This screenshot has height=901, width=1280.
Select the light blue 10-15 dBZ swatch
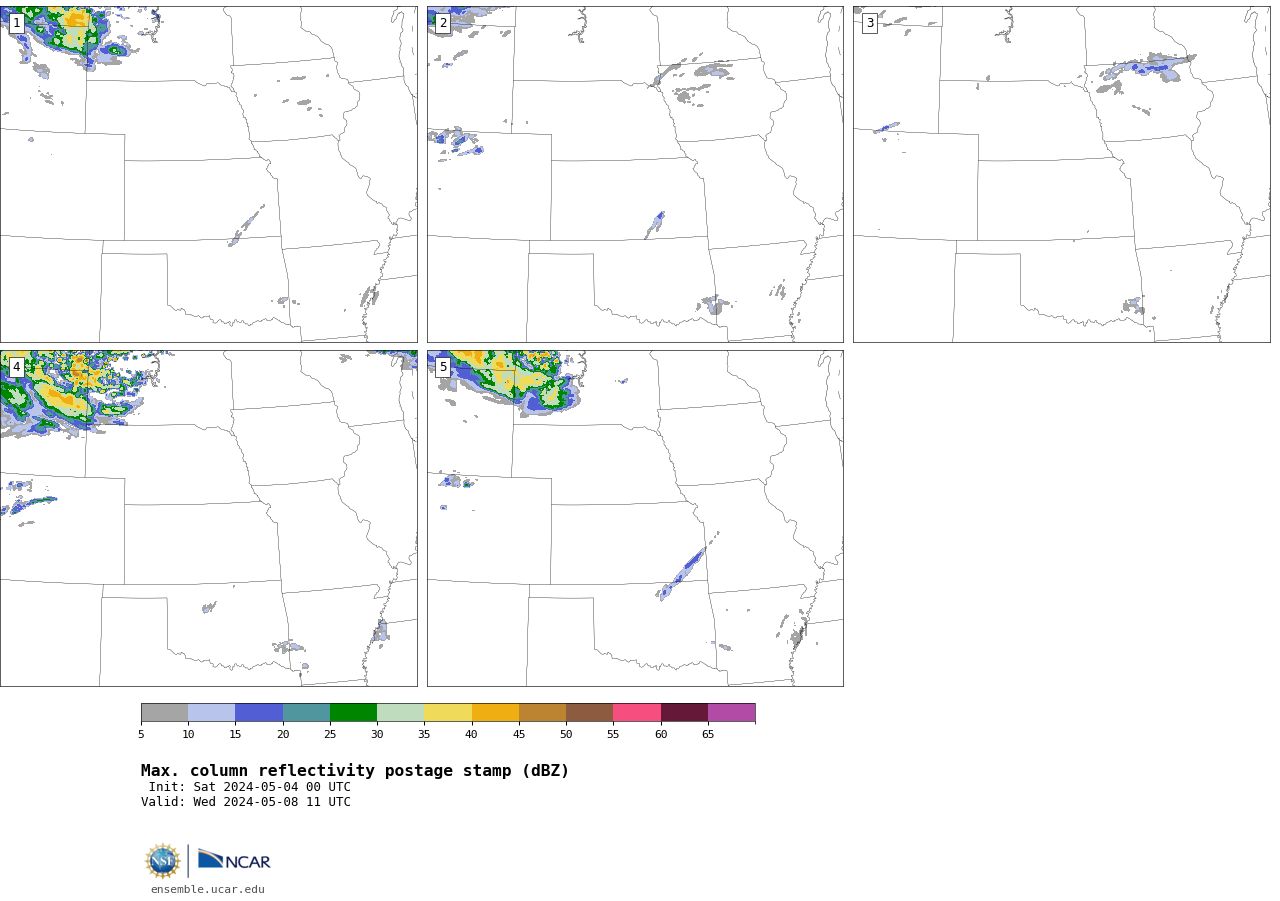212,713
